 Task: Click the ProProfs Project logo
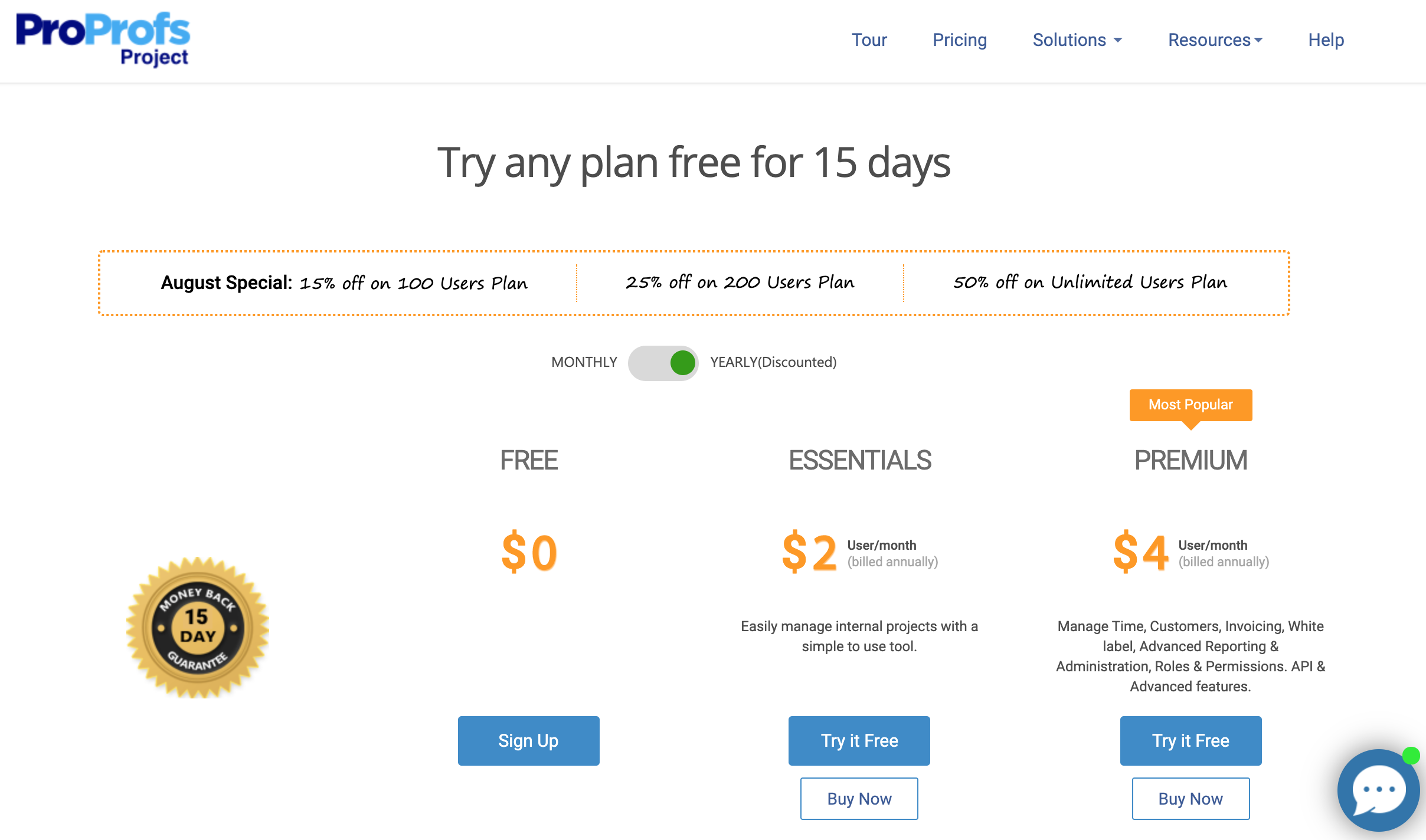tap(103, 39)
